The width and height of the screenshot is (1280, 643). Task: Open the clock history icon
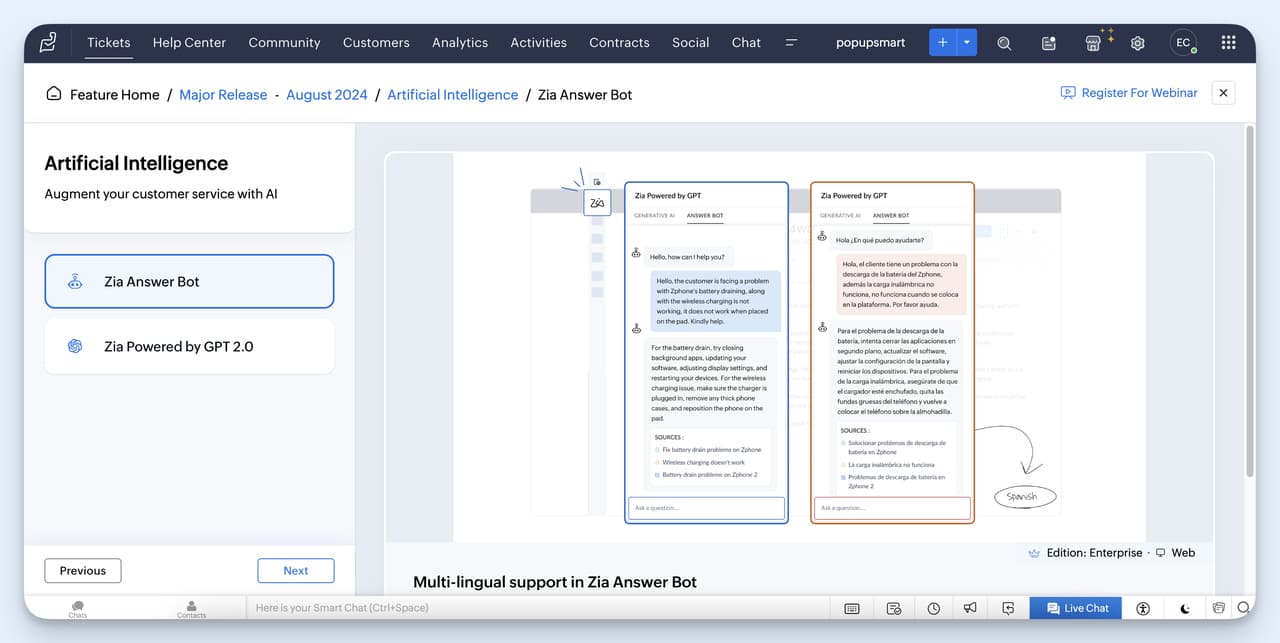[x=933, y=608]
